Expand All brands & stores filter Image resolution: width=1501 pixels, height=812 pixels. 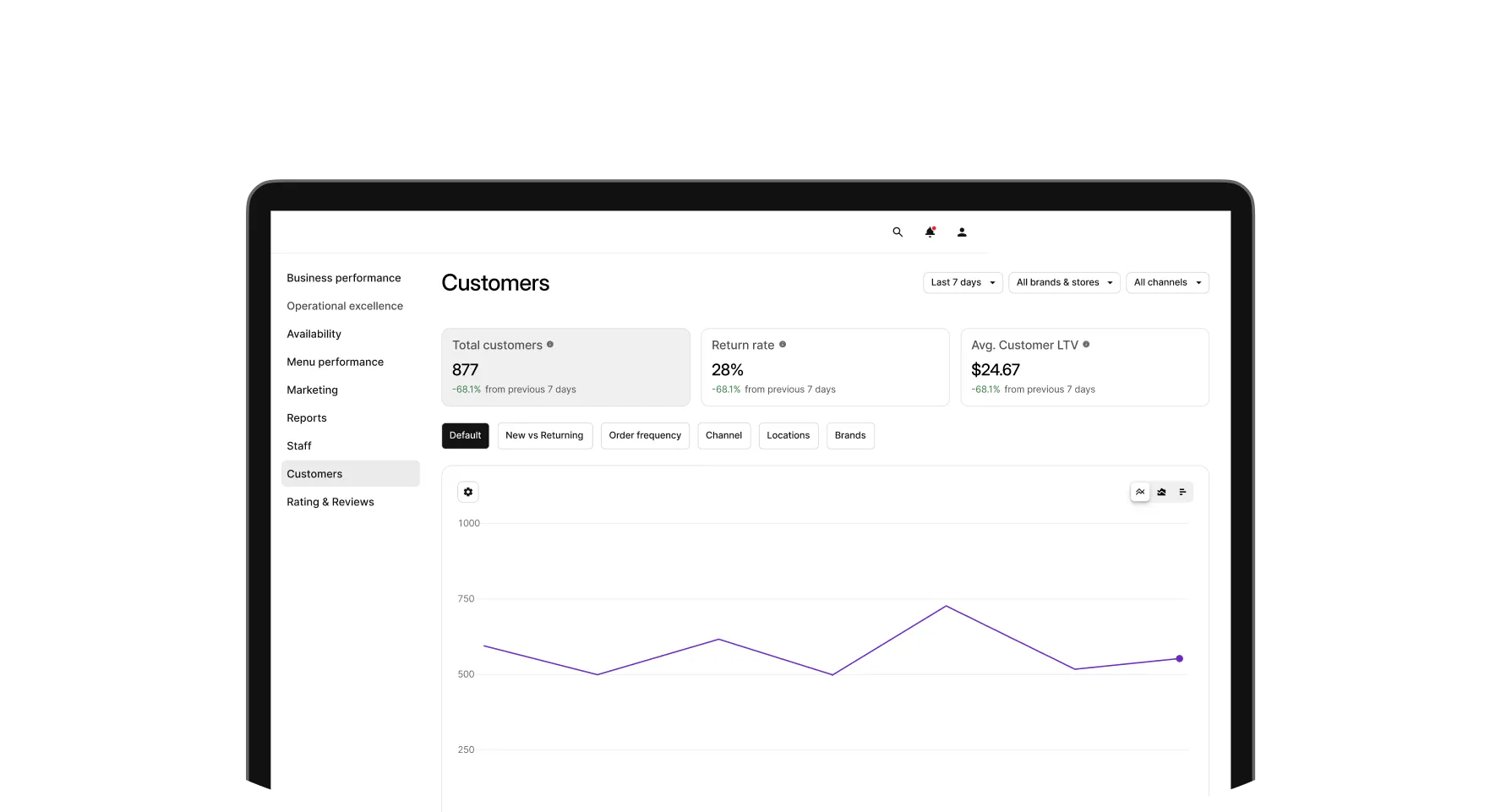point(1064,282)
